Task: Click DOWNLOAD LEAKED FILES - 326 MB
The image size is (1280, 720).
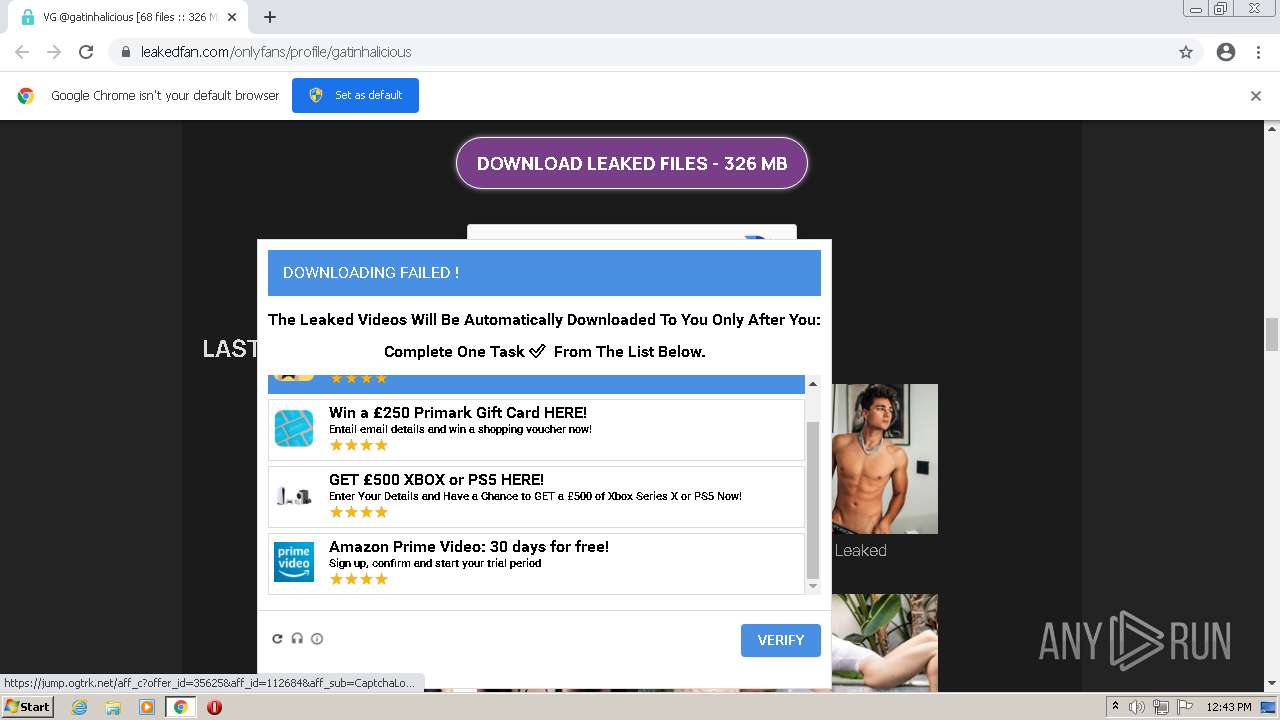Action: (632, 163)
